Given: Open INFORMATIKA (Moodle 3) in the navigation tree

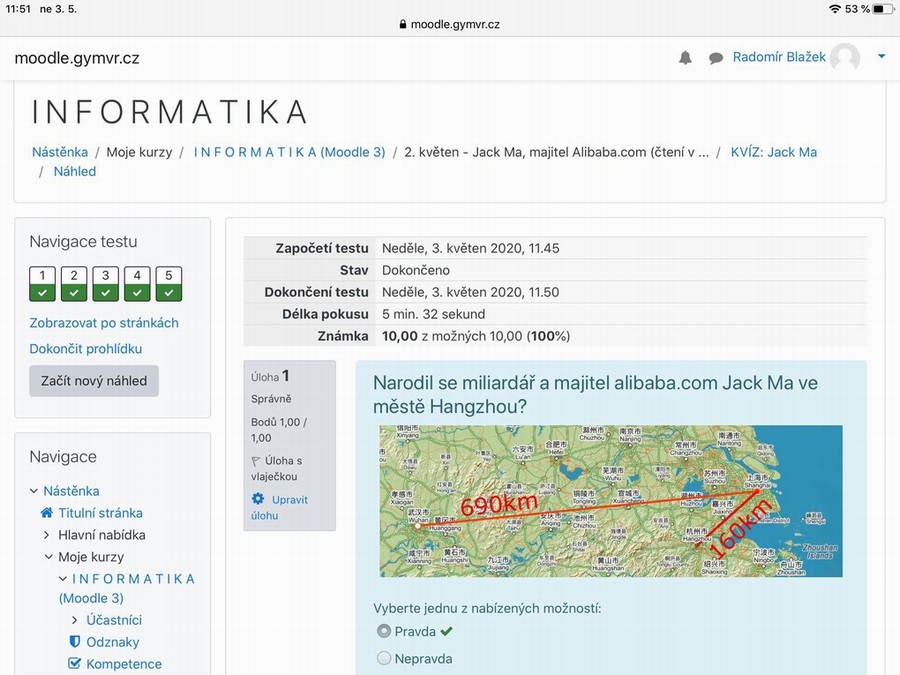Looking at the screenshot, I should point(127,588).
